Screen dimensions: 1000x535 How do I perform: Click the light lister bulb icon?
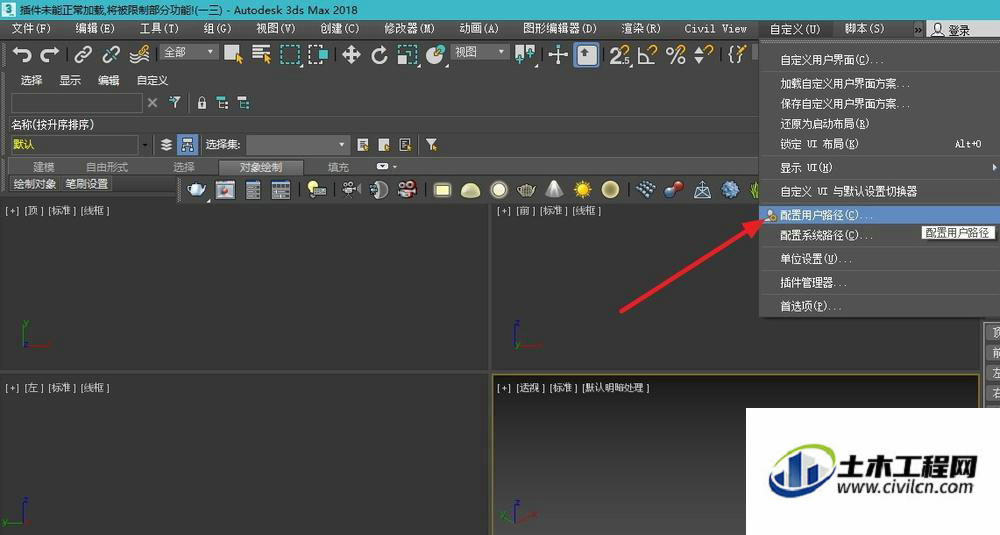316,189
